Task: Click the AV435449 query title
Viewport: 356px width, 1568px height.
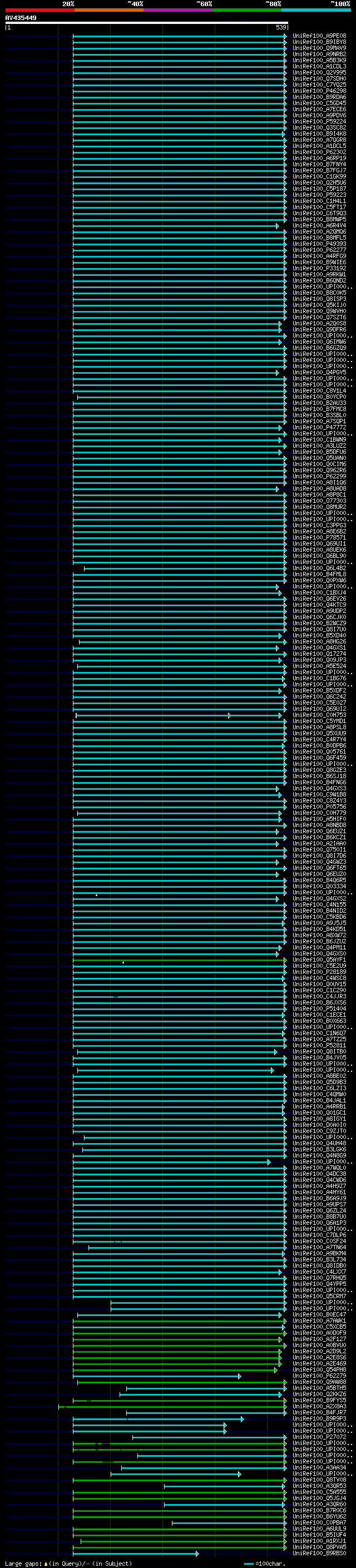Action: coord(21,18)
